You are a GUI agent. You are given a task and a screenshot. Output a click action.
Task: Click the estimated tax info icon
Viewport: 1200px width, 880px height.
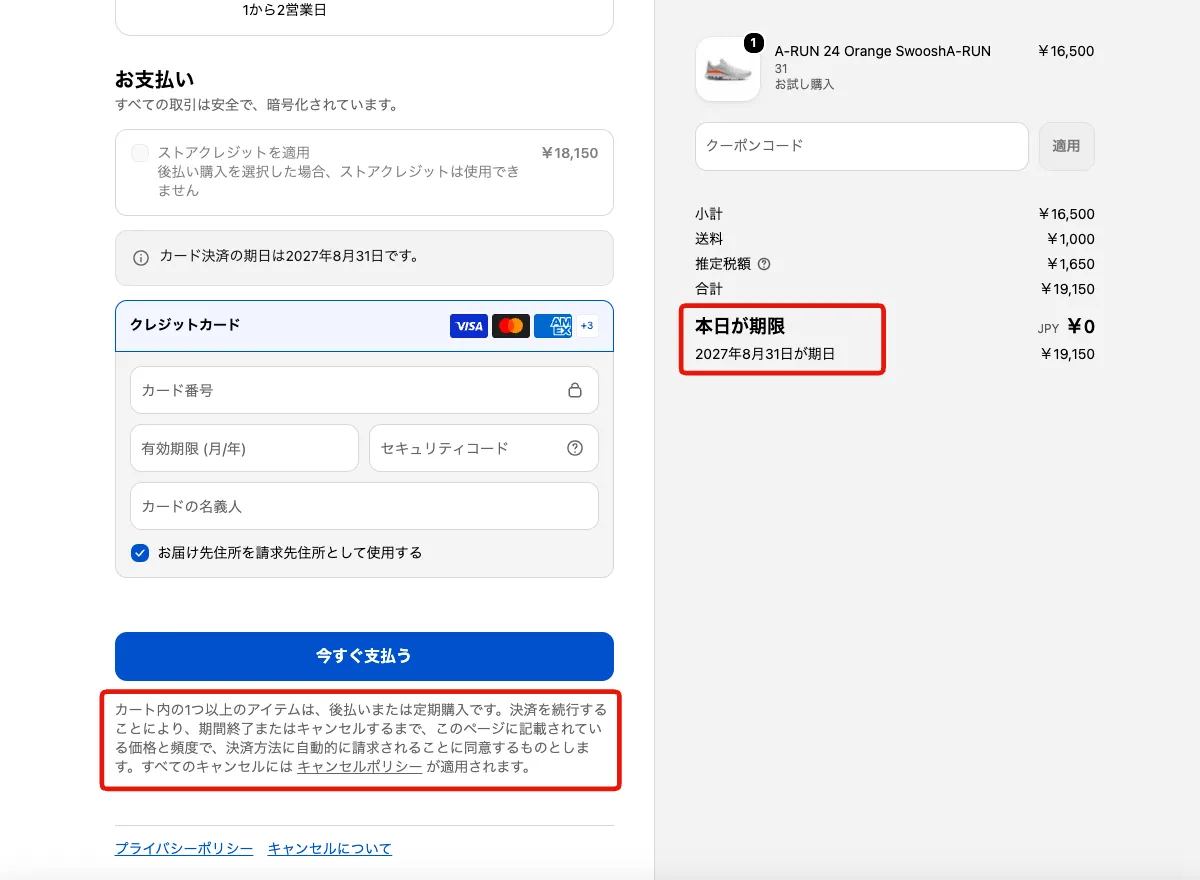pos(764,264)
